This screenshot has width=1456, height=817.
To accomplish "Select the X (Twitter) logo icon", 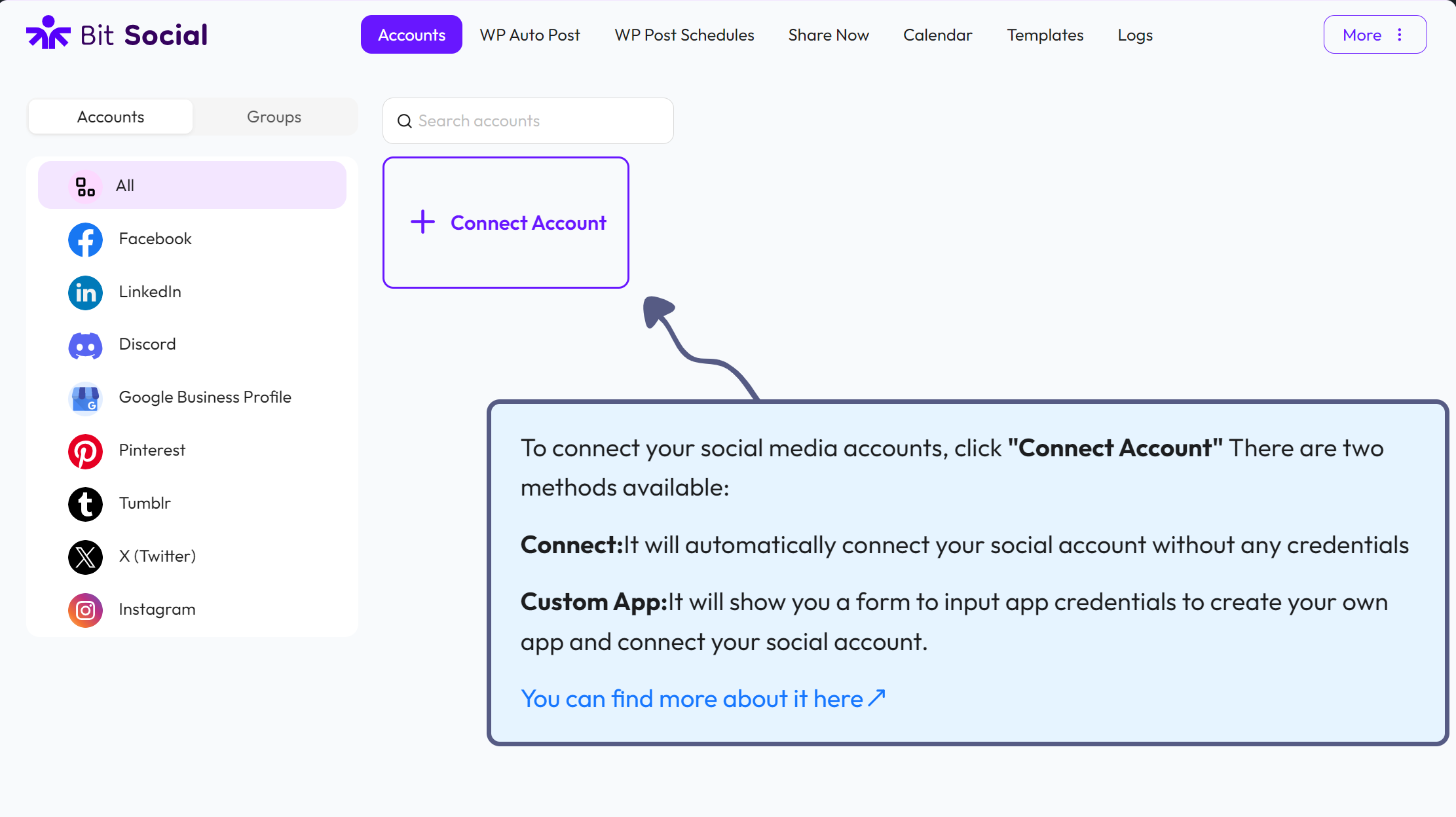I will pos(85,557).
